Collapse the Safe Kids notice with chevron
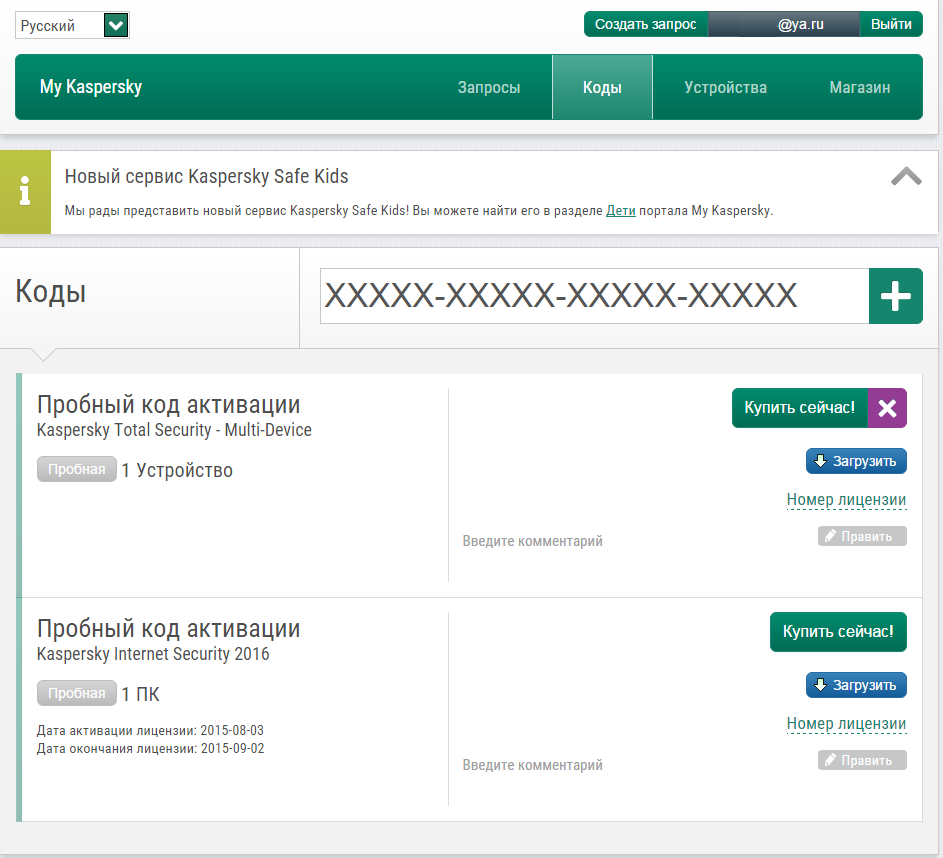 (x=906, y=176)
